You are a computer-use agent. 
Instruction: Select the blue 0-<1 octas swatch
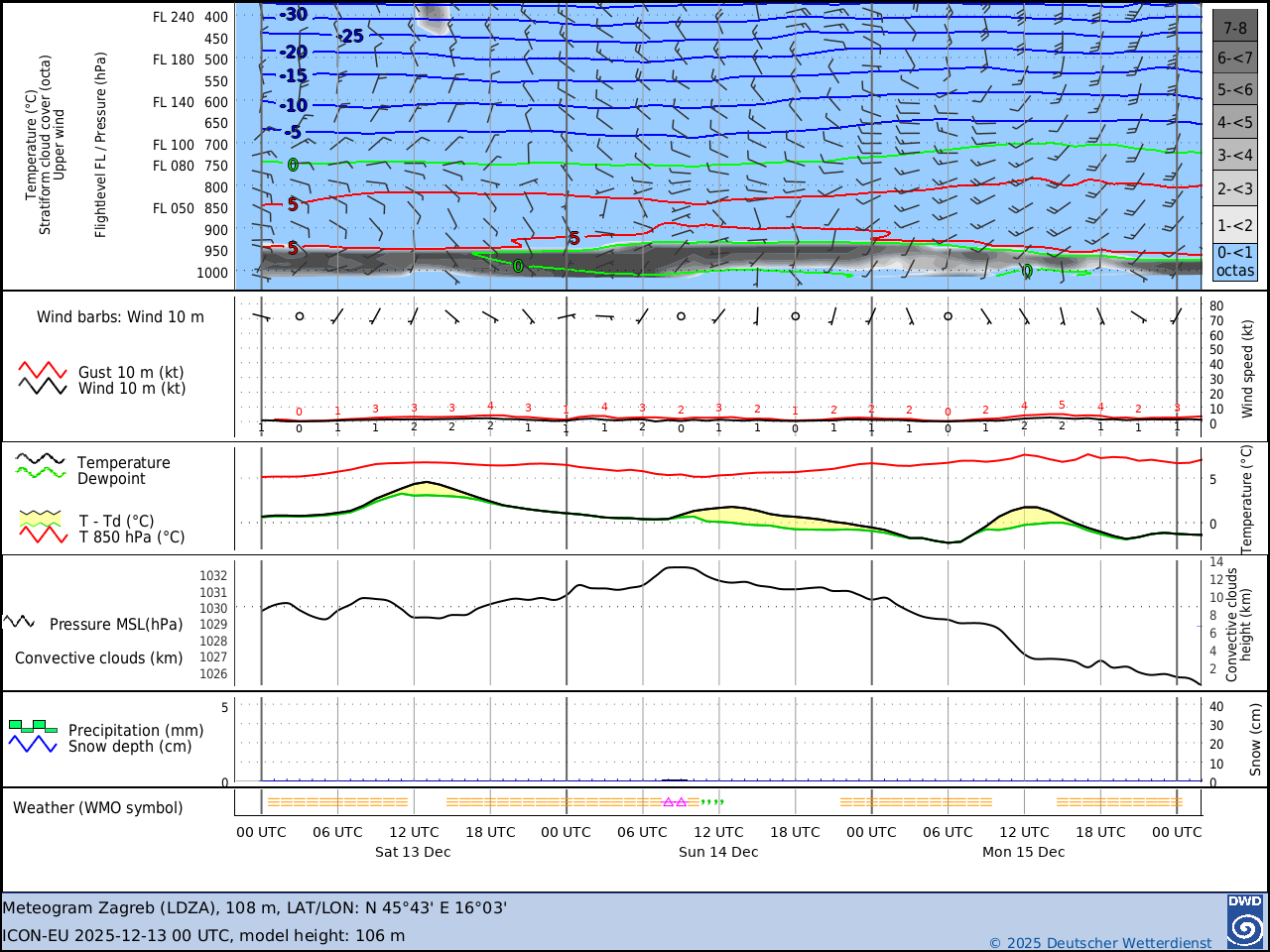coord(1235,262)
